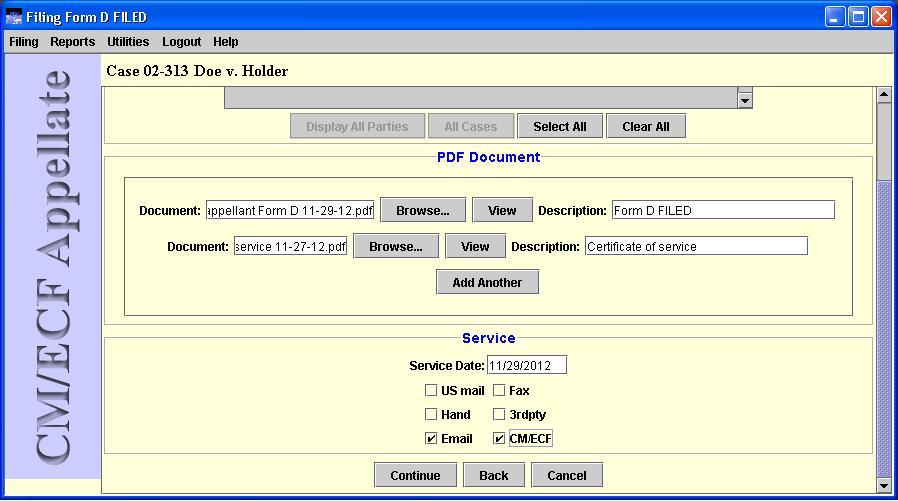Open the Help menu
The image size is (898, 501).
click(226, 42)
